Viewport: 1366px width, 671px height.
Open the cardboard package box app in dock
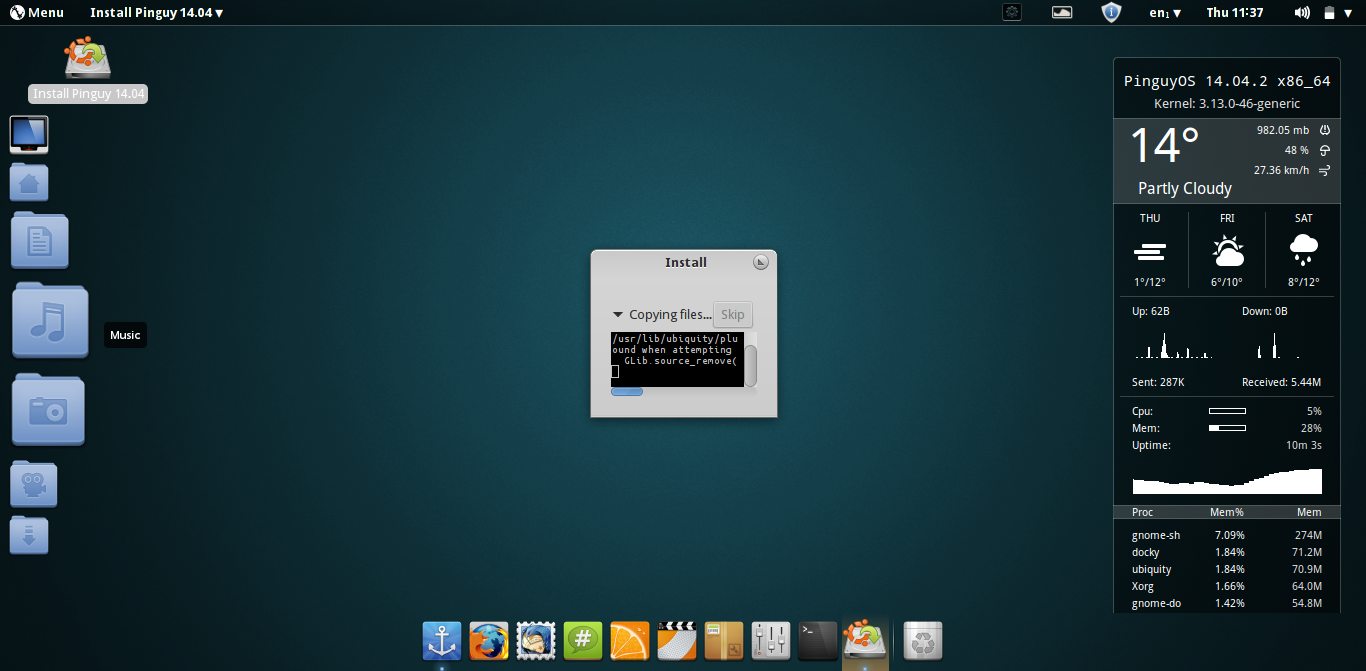click(724, 640)
